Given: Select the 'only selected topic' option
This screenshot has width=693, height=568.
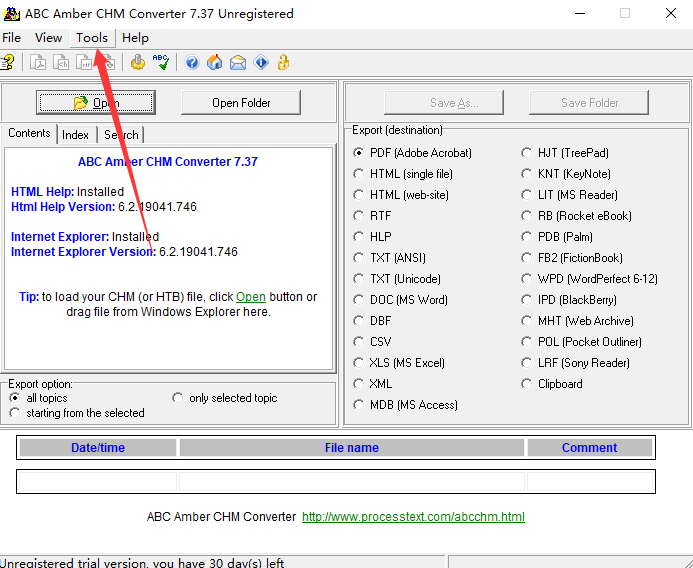Looking at the screenshot, I should coord(178,398).
